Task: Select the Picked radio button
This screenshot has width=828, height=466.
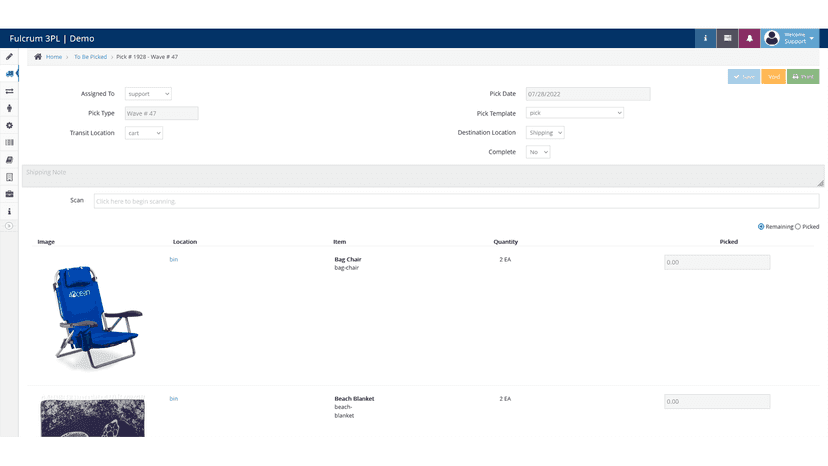Action: tap(798, 227)
